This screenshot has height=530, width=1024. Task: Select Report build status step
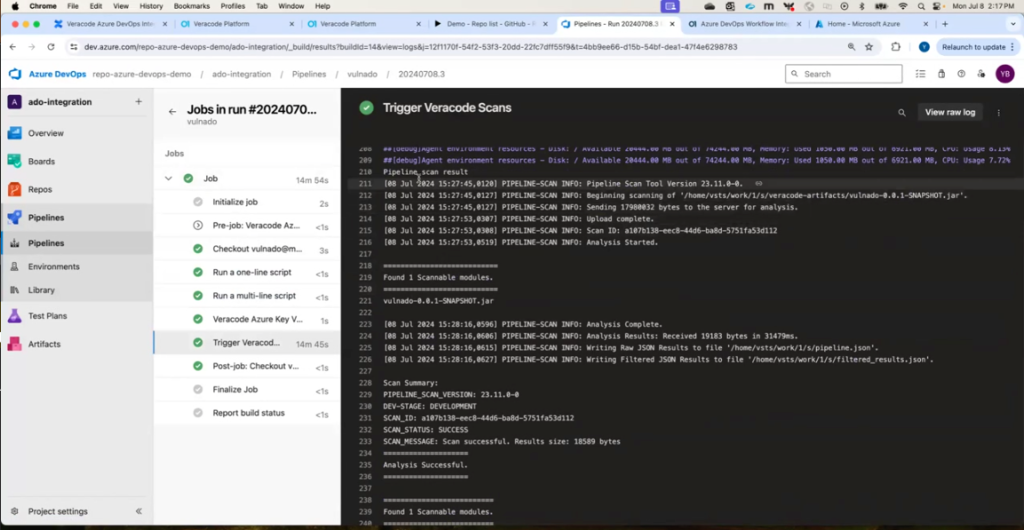click(247, 413)
